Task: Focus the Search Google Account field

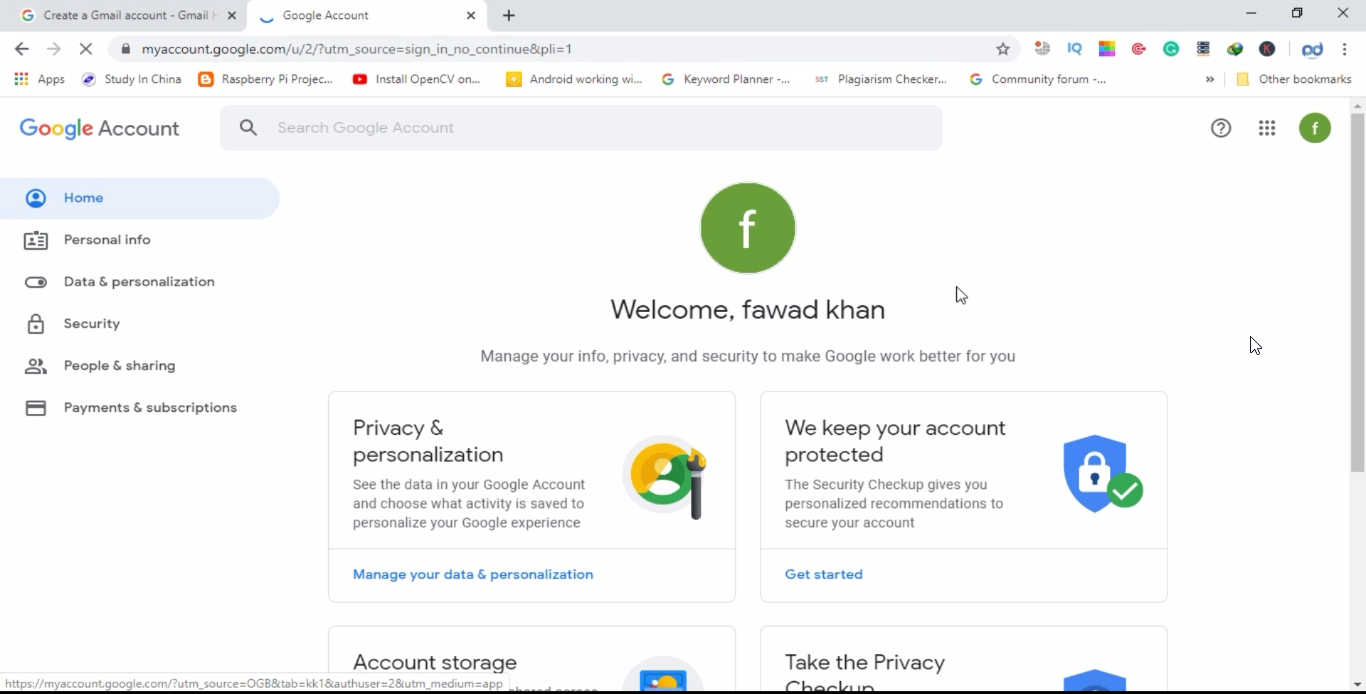Action: tap(581, 128)
